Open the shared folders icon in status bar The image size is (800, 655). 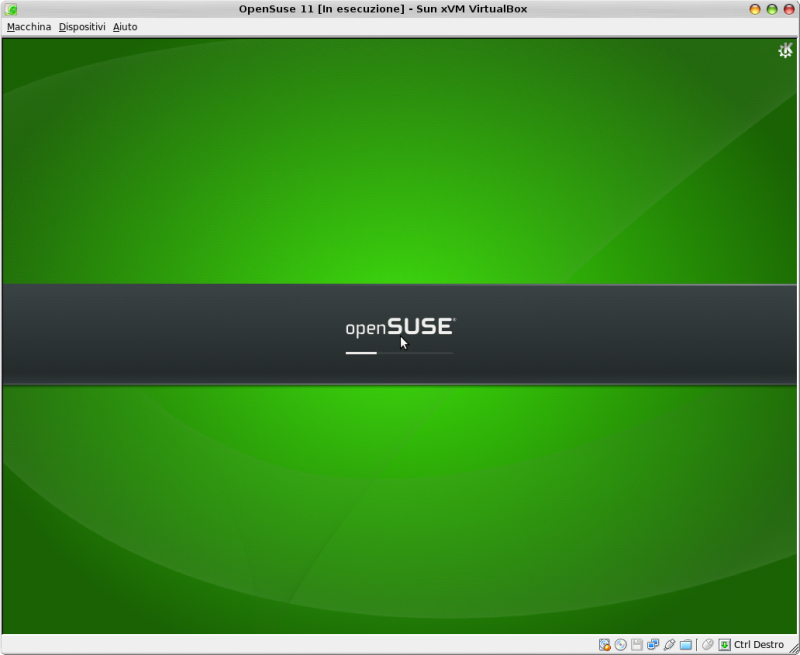[685, 644]
